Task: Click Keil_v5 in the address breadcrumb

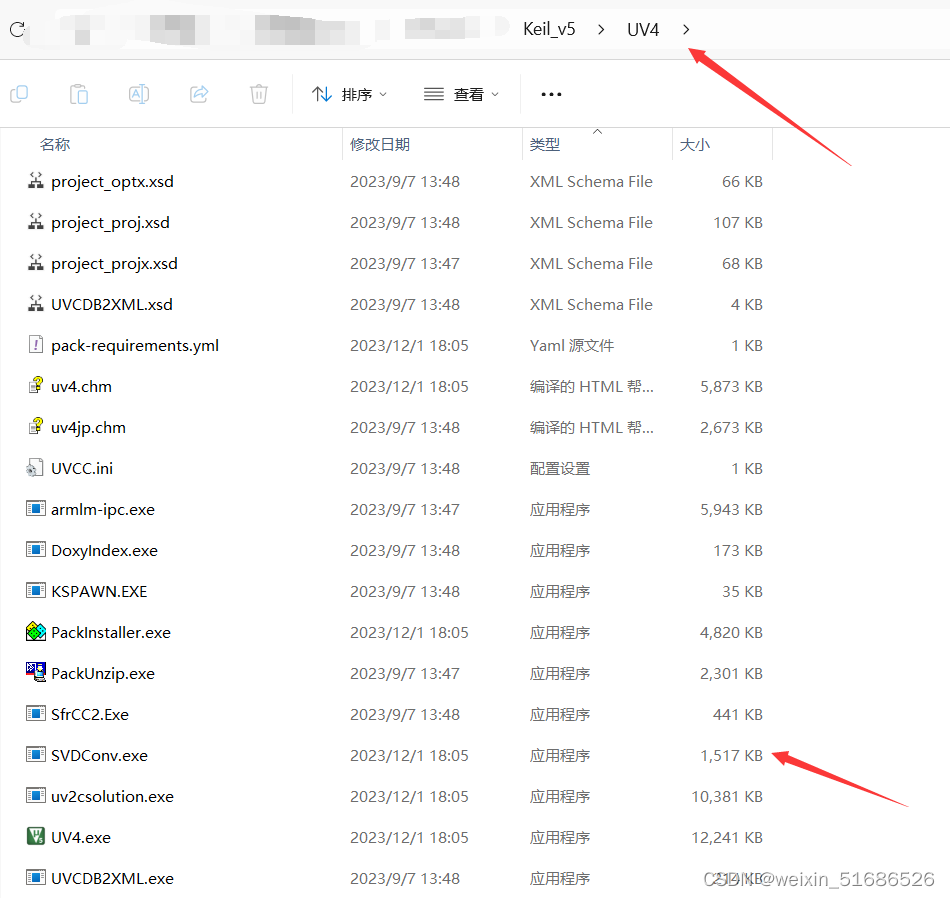Action: 549,29
